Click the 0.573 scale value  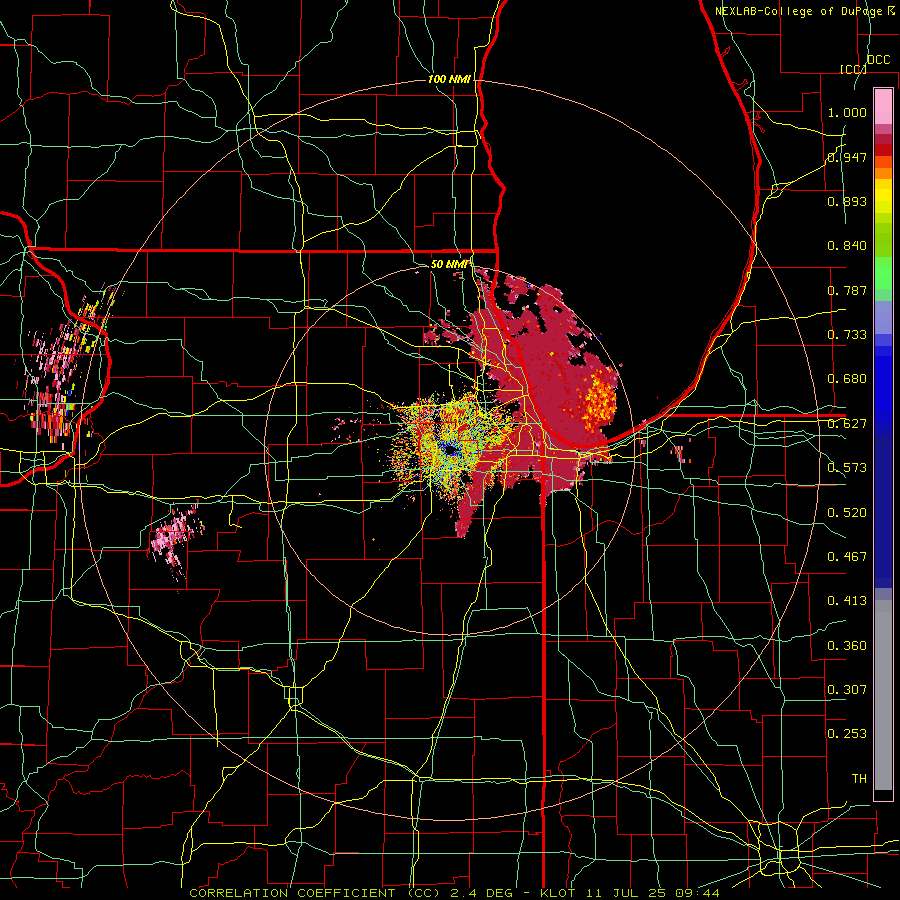(x=847, y=468)
